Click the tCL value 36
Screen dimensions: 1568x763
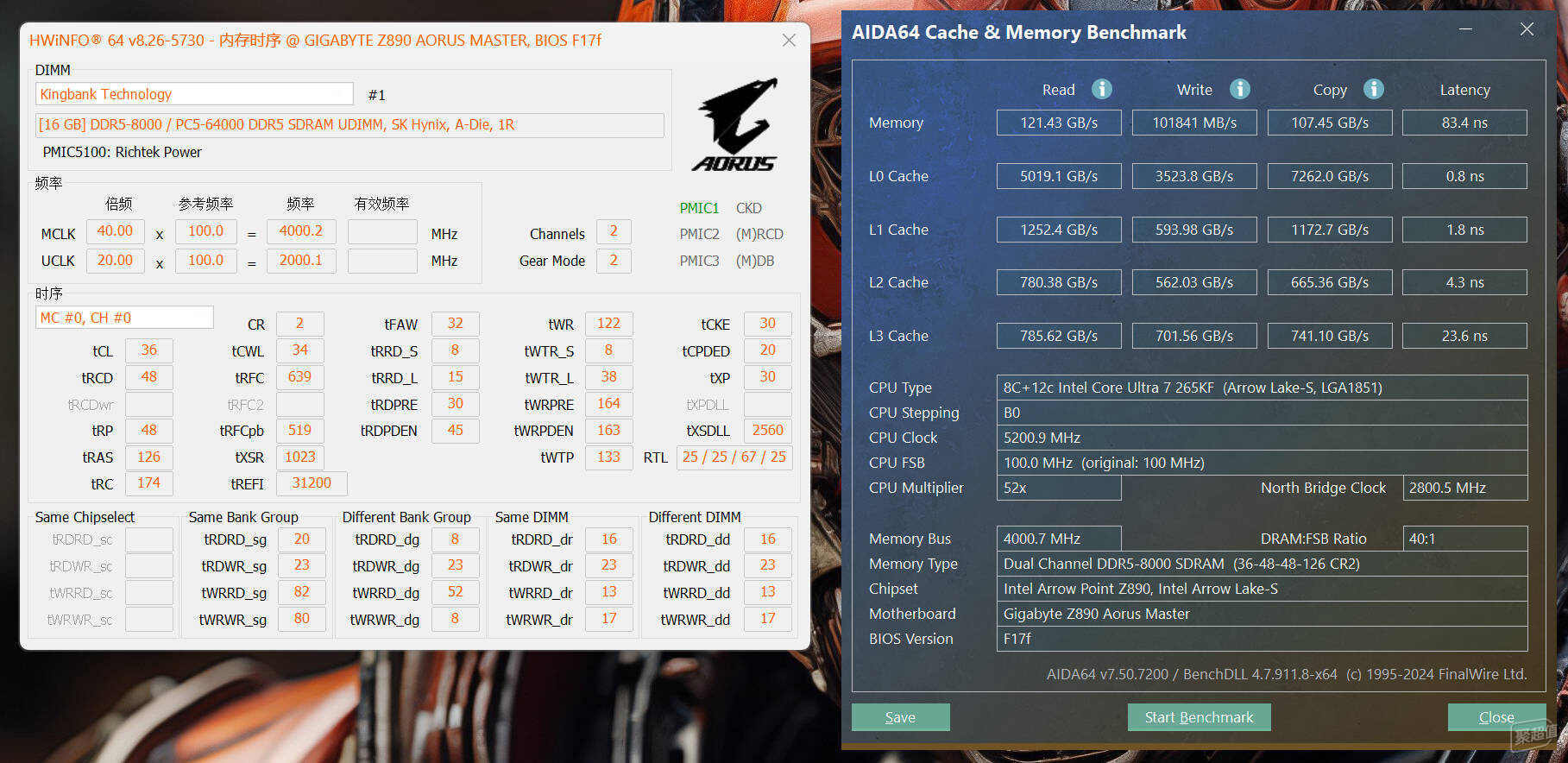[149, 350]
